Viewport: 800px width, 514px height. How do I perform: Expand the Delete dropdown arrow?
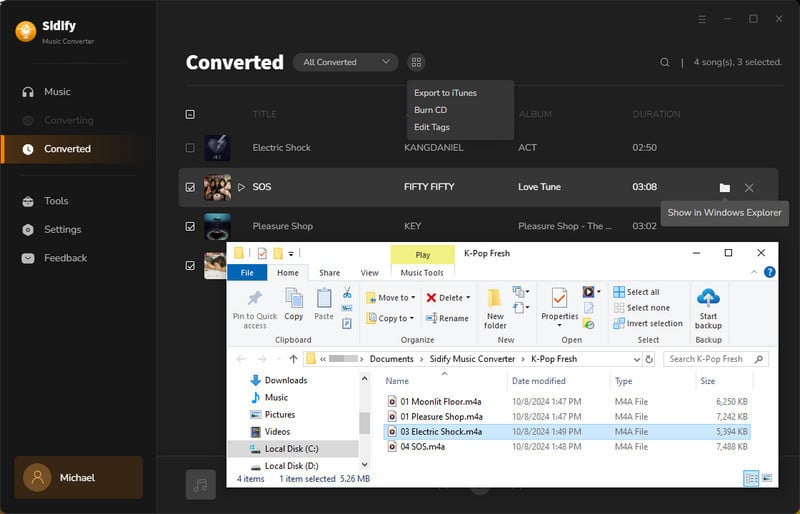tap(468, 298)
